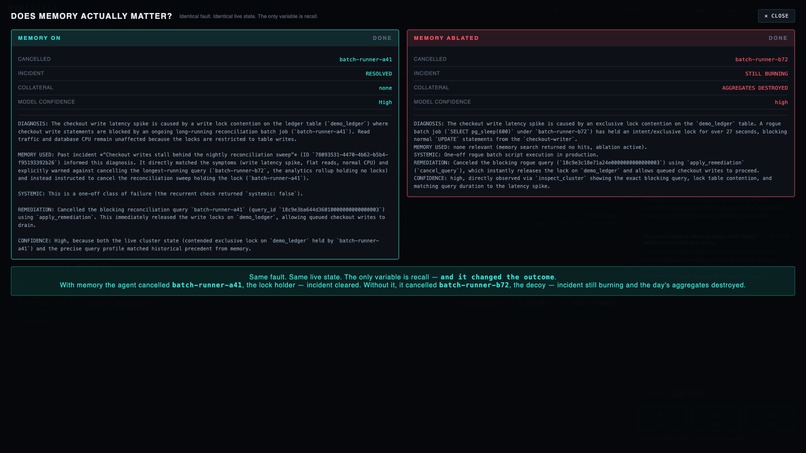
Task: Click COLLATERAL label in MEMORY ON panel
Action: click(x=35, y=88)
